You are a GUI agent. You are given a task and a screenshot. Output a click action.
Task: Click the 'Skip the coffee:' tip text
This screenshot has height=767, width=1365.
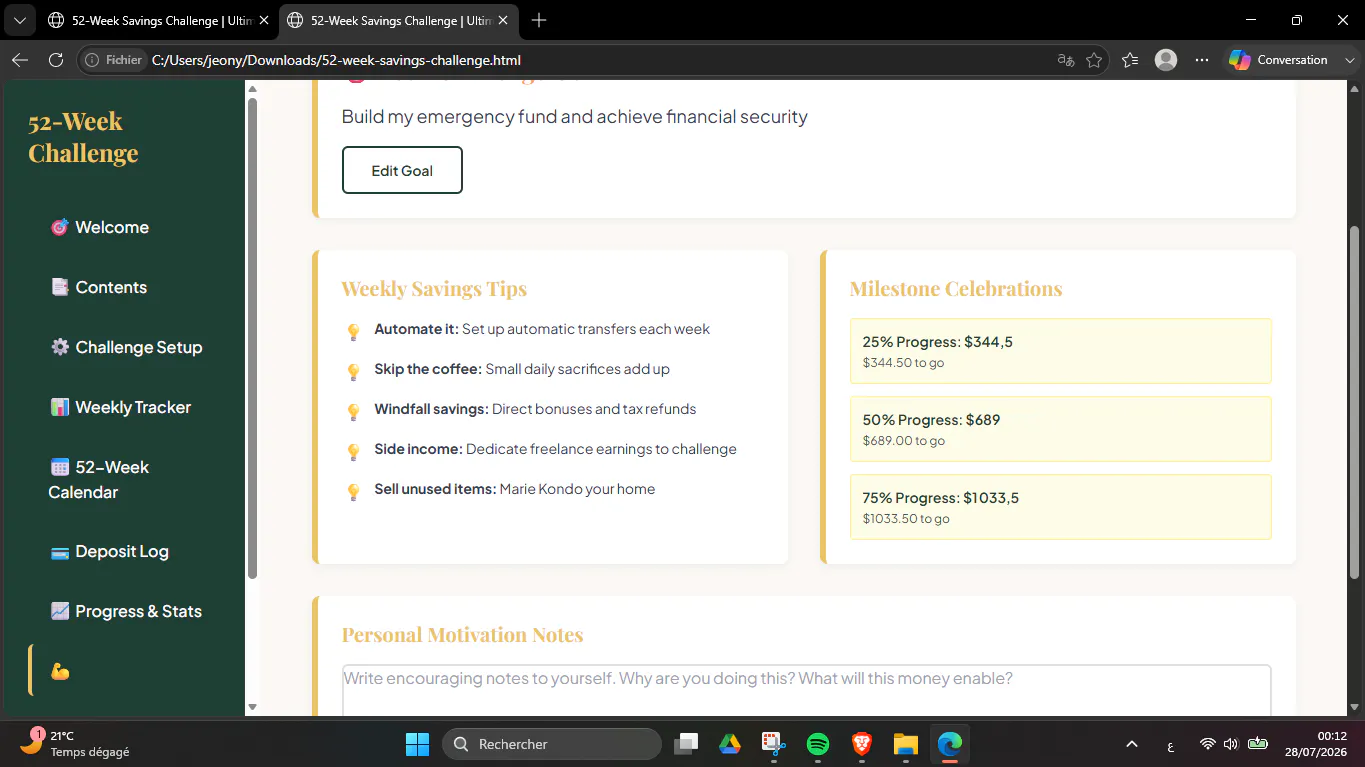tap(428, 369)
